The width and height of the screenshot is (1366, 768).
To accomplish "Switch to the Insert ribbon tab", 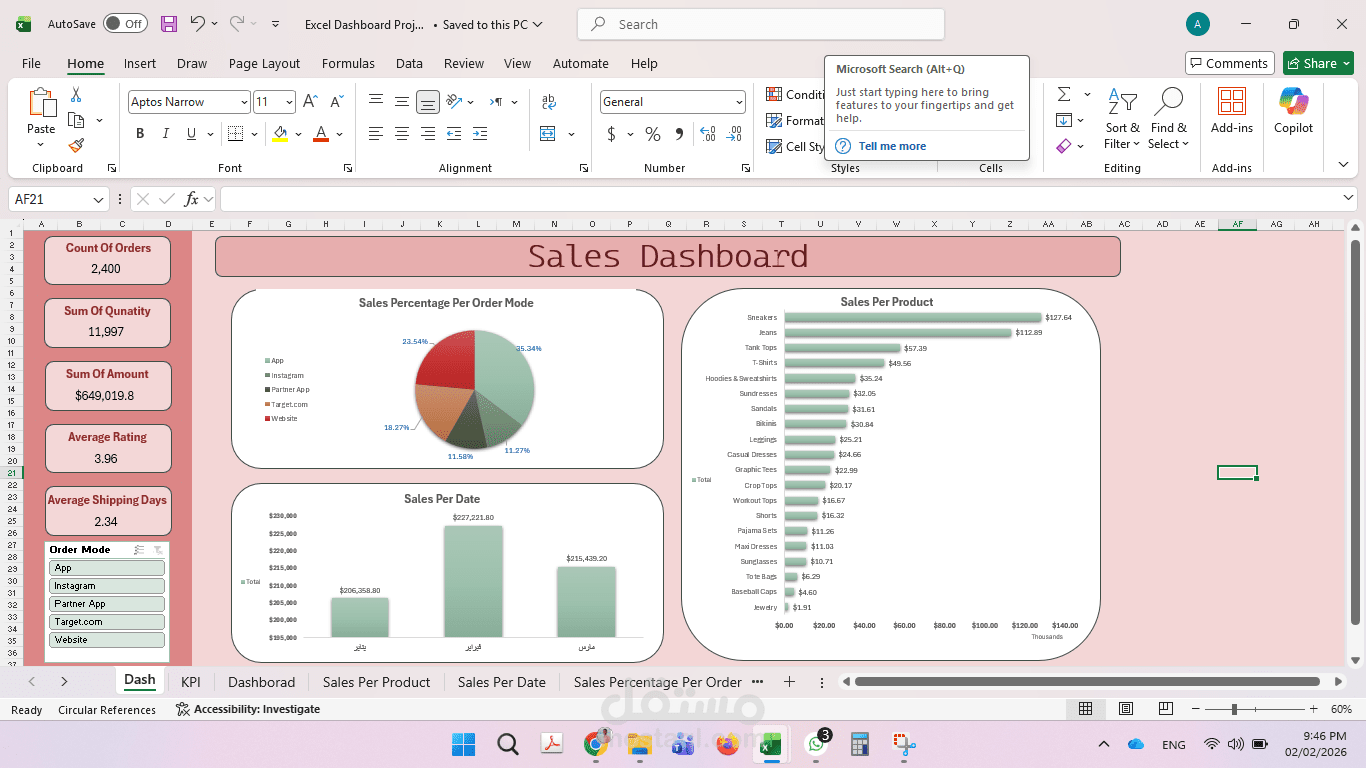I will (x=139, y=63).
